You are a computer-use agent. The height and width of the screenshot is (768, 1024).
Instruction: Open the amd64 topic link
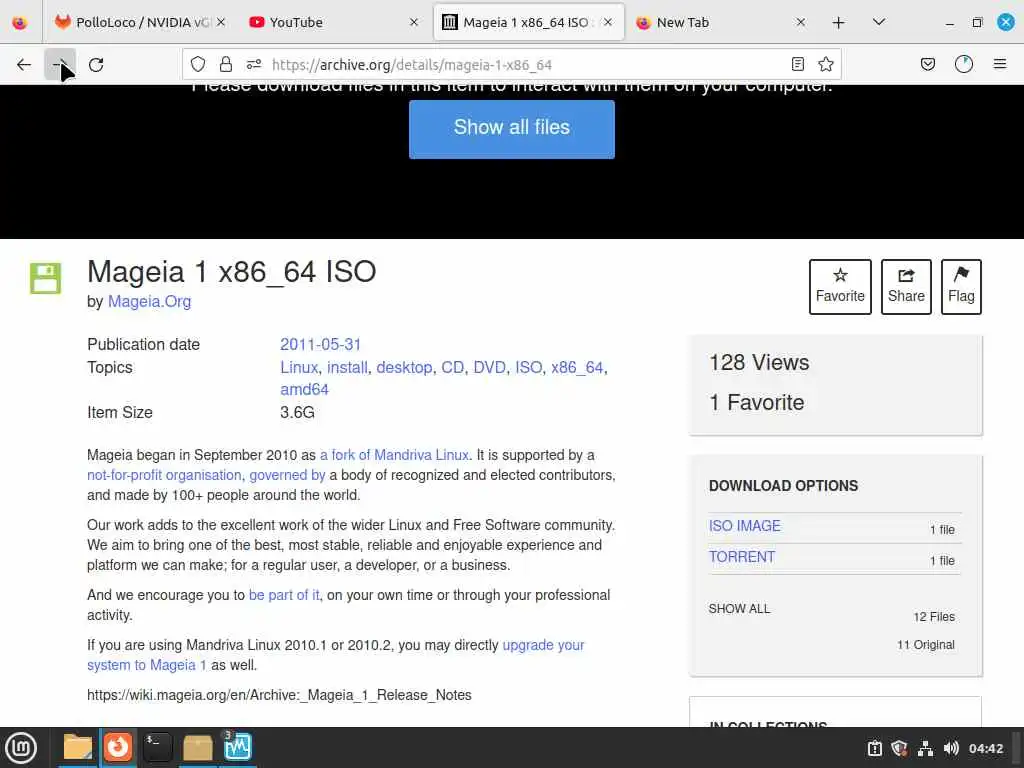pos(304,389)
